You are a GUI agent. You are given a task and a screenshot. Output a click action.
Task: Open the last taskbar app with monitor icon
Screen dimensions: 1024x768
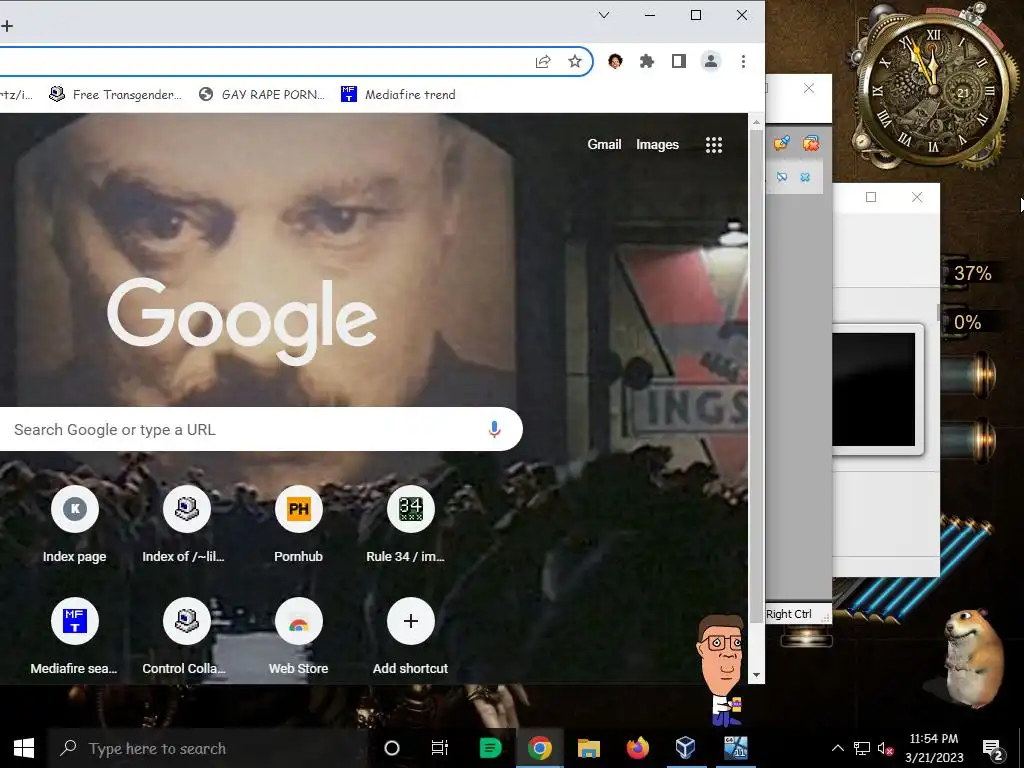[x=735, y=748]
